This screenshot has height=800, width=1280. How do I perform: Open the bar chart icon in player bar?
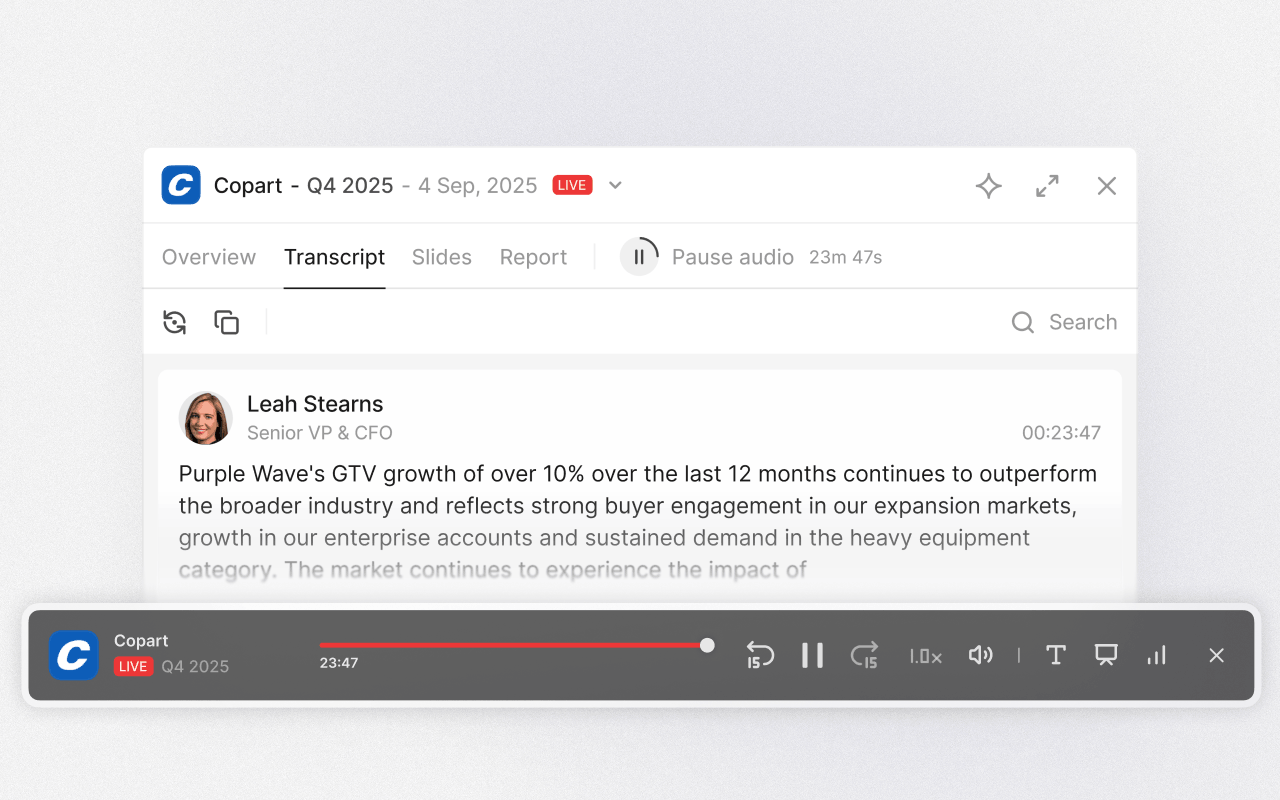(1156, 655)
